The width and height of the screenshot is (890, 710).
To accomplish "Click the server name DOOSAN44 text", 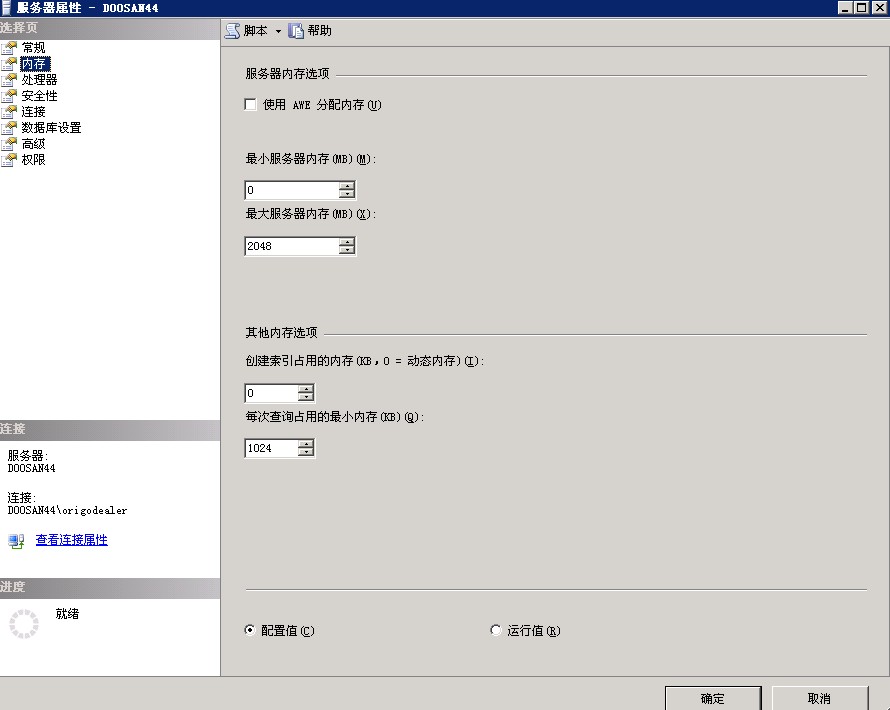I will 31,468.
